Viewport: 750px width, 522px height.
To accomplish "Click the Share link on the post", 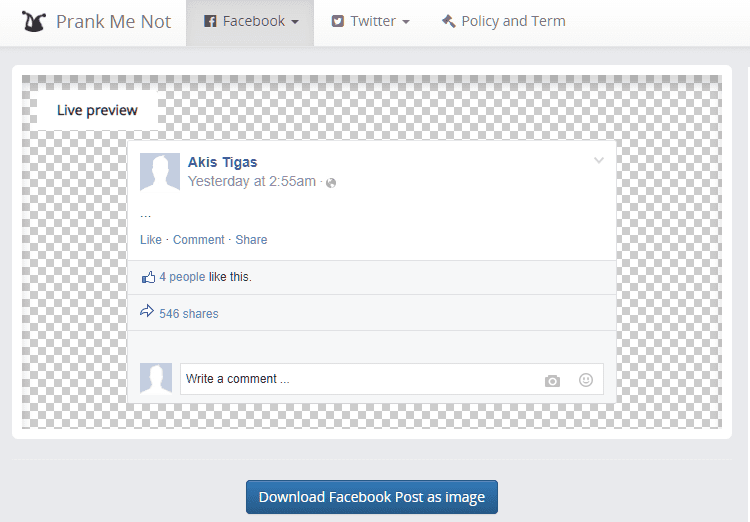I will click(x=251, y=240).
